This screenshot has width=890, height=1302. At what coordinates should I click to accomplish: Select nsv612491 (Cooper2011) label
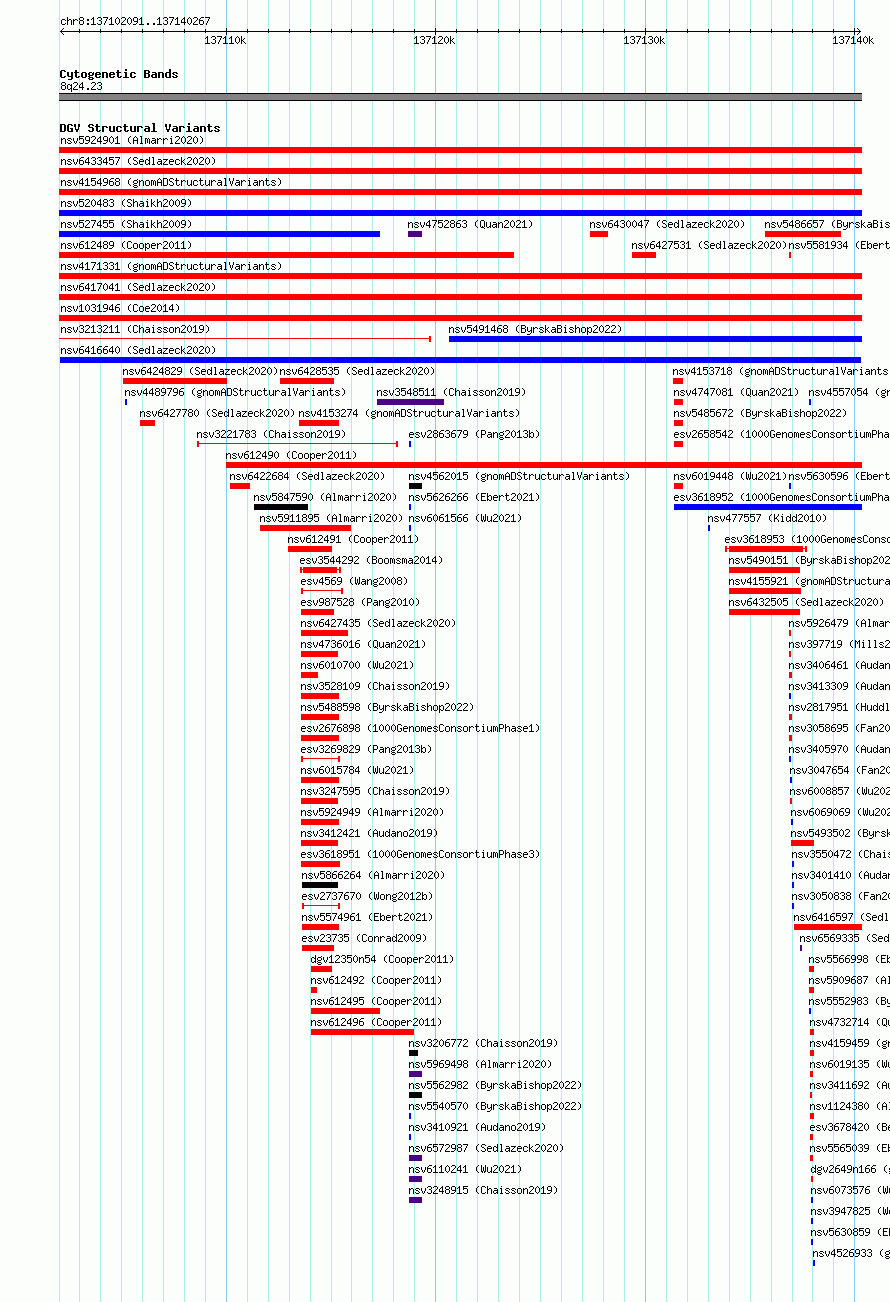[353, 539]
